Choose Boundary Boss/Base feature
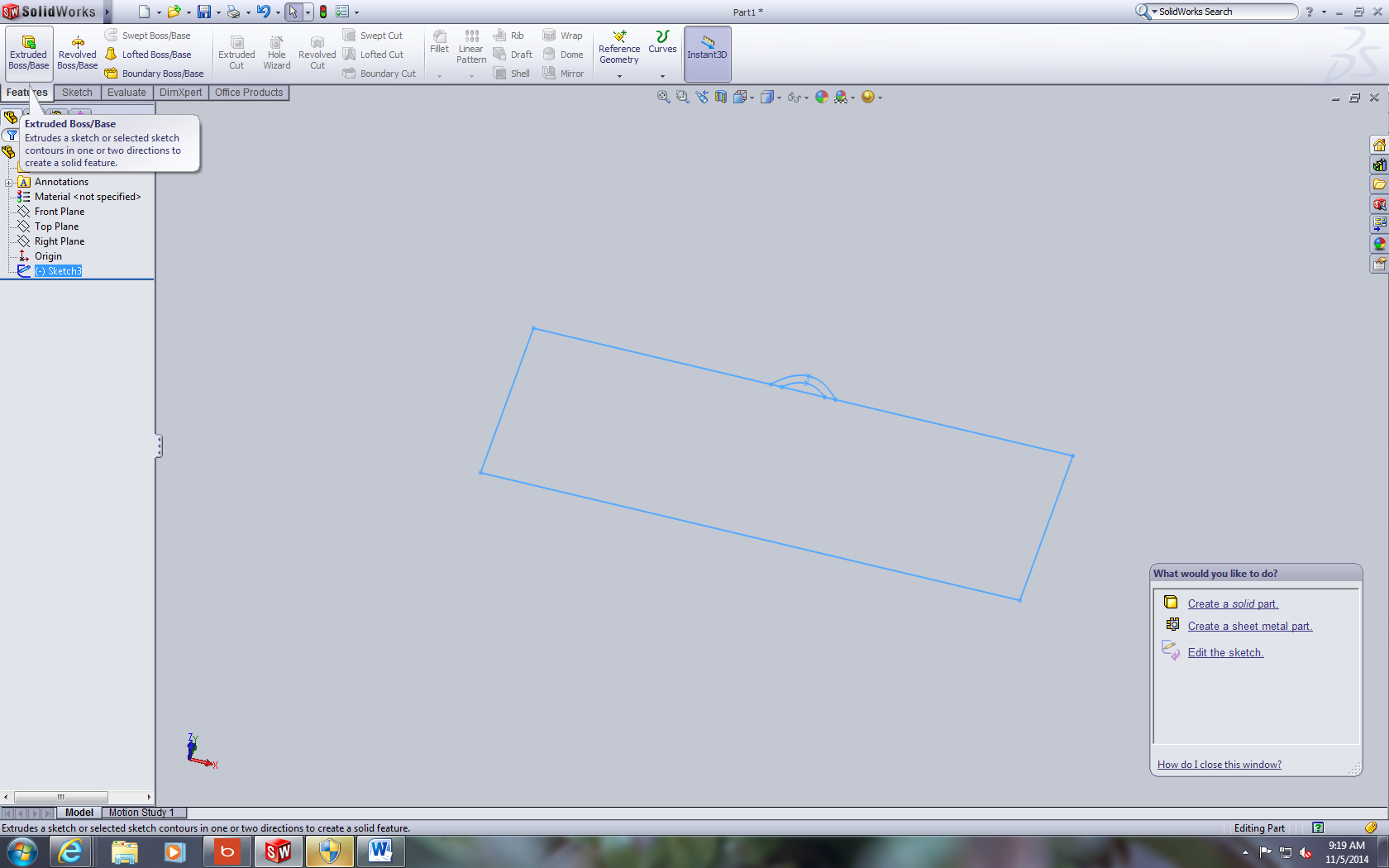This screenshot has width=1389, height=868. click(154, 74)
